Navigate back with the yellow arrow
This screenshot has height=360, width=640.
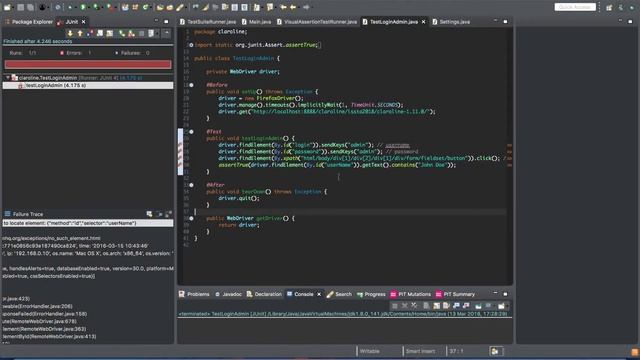293,7
